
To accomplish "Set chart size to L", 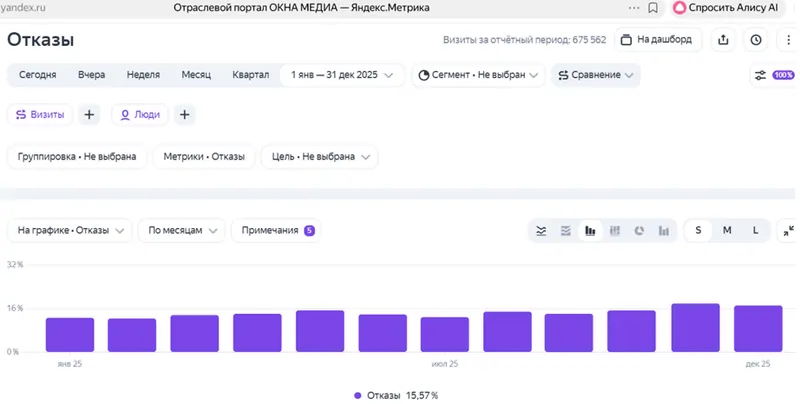I will [x=755, y=231].
